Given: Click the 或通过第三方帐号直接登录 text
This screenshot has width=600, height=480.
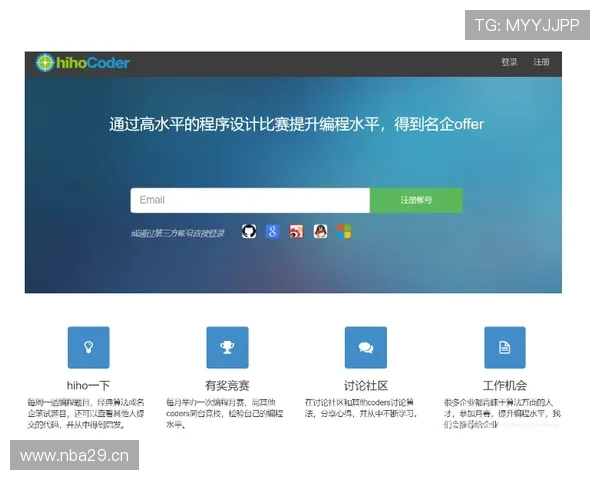Looking at the screenshot, I should point(178,233).
